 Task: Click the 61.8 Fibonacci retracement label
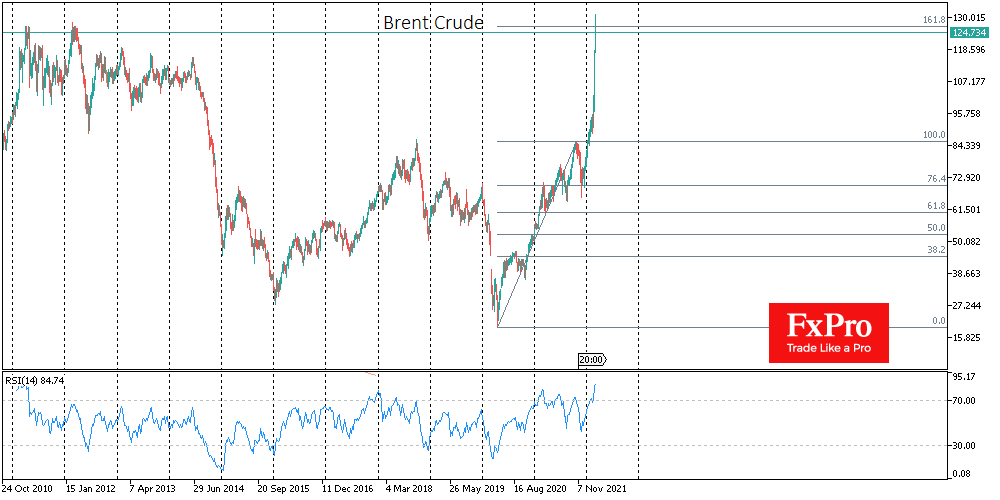point(934,206)
